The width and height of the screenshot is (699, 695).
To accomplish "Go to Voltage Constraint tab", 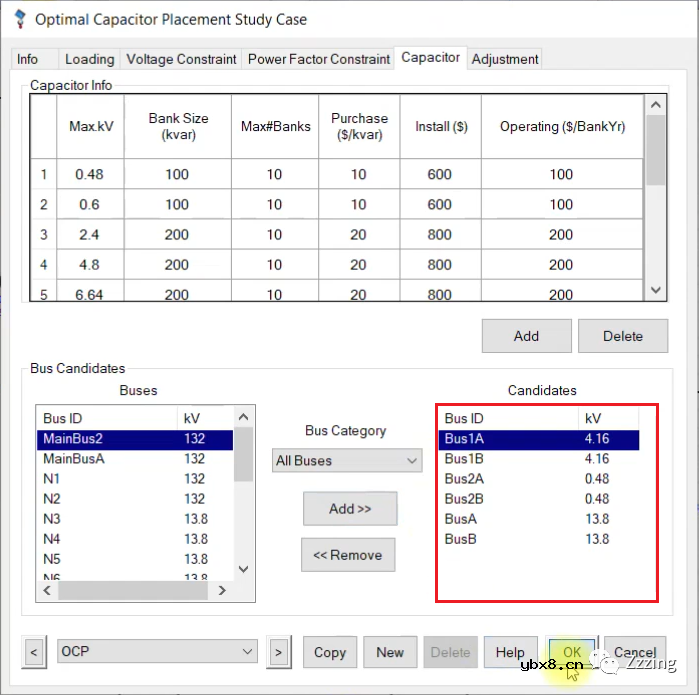I will pyautogui.click(x=181, y=59).
